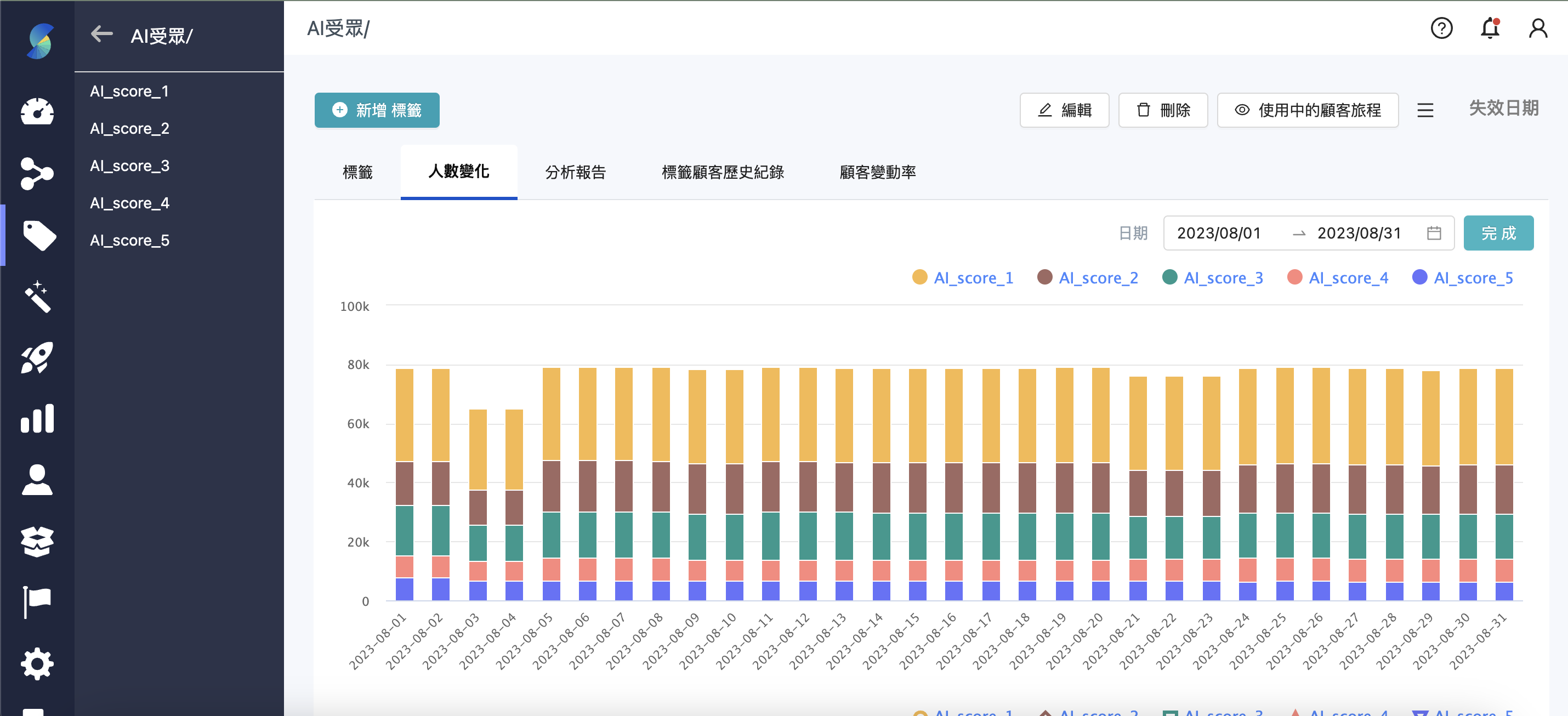
Task: Click the rocket campaign icon in sidebar
Action: [37, 358]
